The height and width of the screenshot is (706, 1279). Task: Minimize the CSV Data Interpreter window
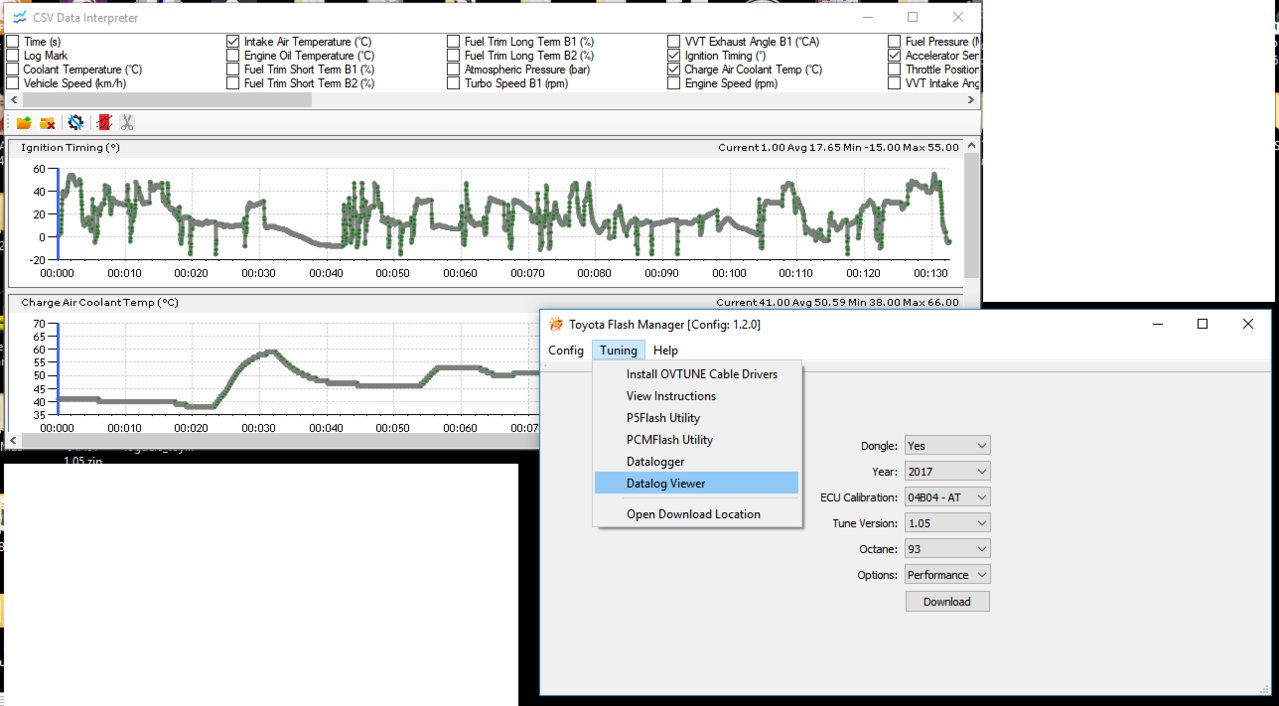pos(866,18)
